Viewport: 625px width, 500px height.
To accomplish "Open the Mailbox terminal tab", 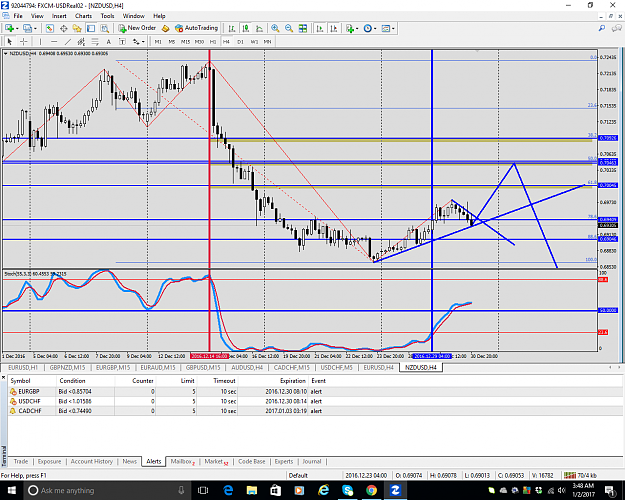I will tap(183, 461).
